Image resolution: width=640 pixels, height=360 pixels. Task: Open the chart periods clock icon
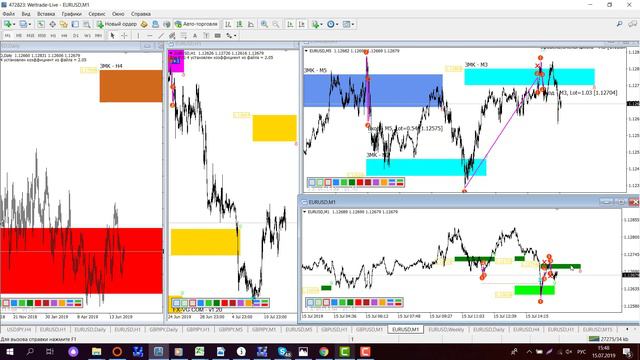(x=331, y=24)
